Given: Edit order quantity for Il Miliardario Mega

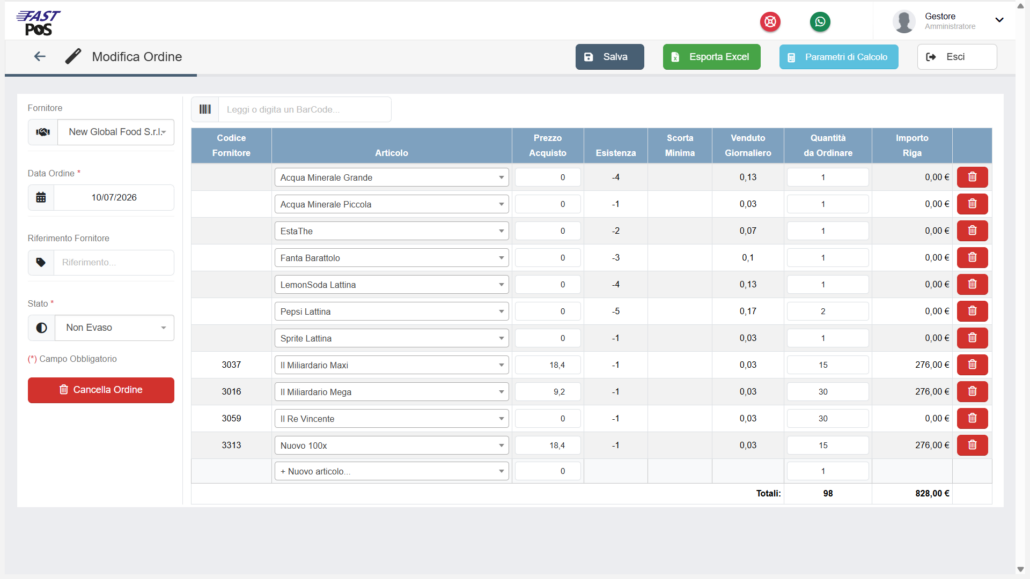Looking at the screenshot, I should click(x=828, y=392).
